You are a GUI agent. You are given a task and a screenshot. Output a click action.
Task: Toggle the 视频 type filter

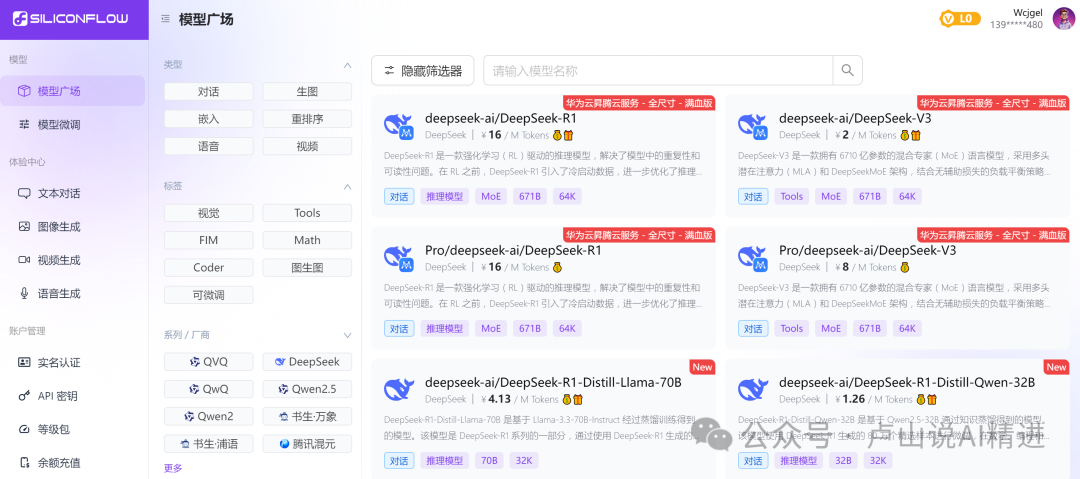coord(307,146)
